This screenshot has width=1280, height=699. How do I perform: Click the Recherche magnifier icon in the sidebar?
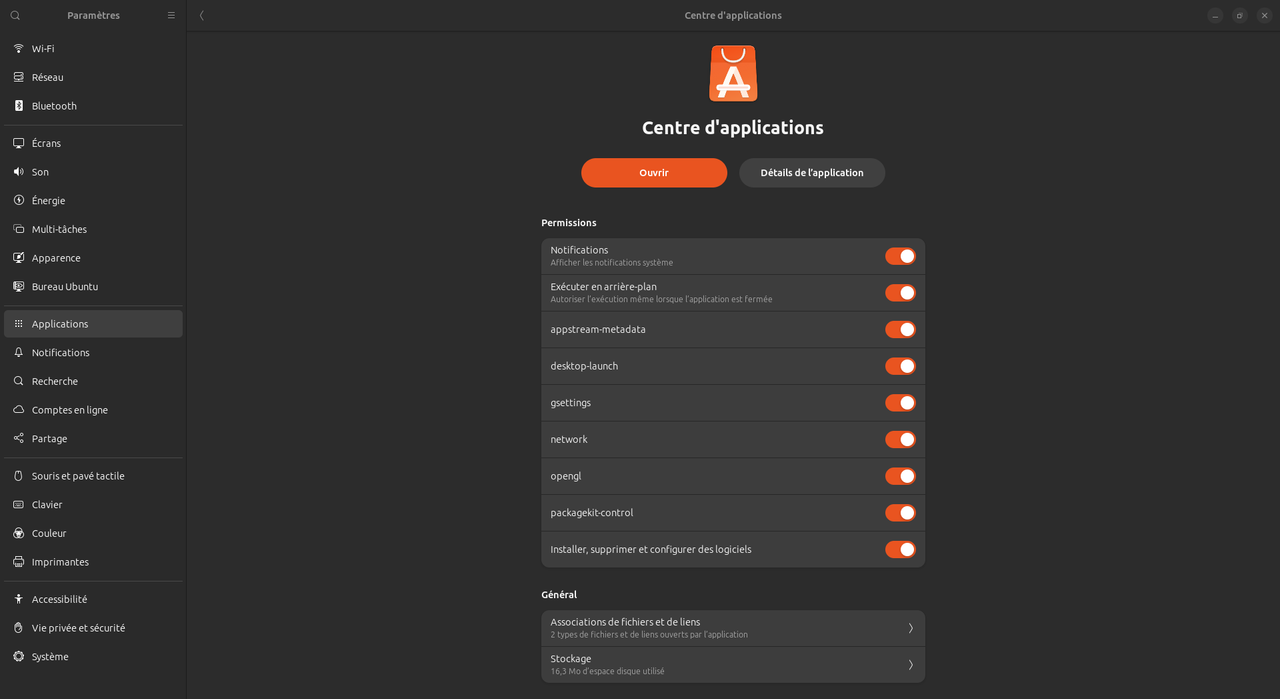click(x=18, y=381)
